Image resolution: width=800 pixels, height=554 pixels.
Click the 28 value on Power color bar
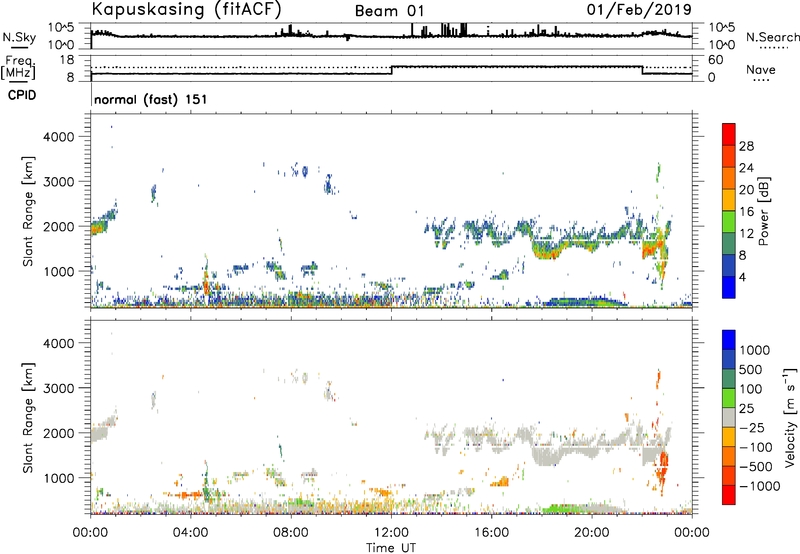[x=746, y=146]
